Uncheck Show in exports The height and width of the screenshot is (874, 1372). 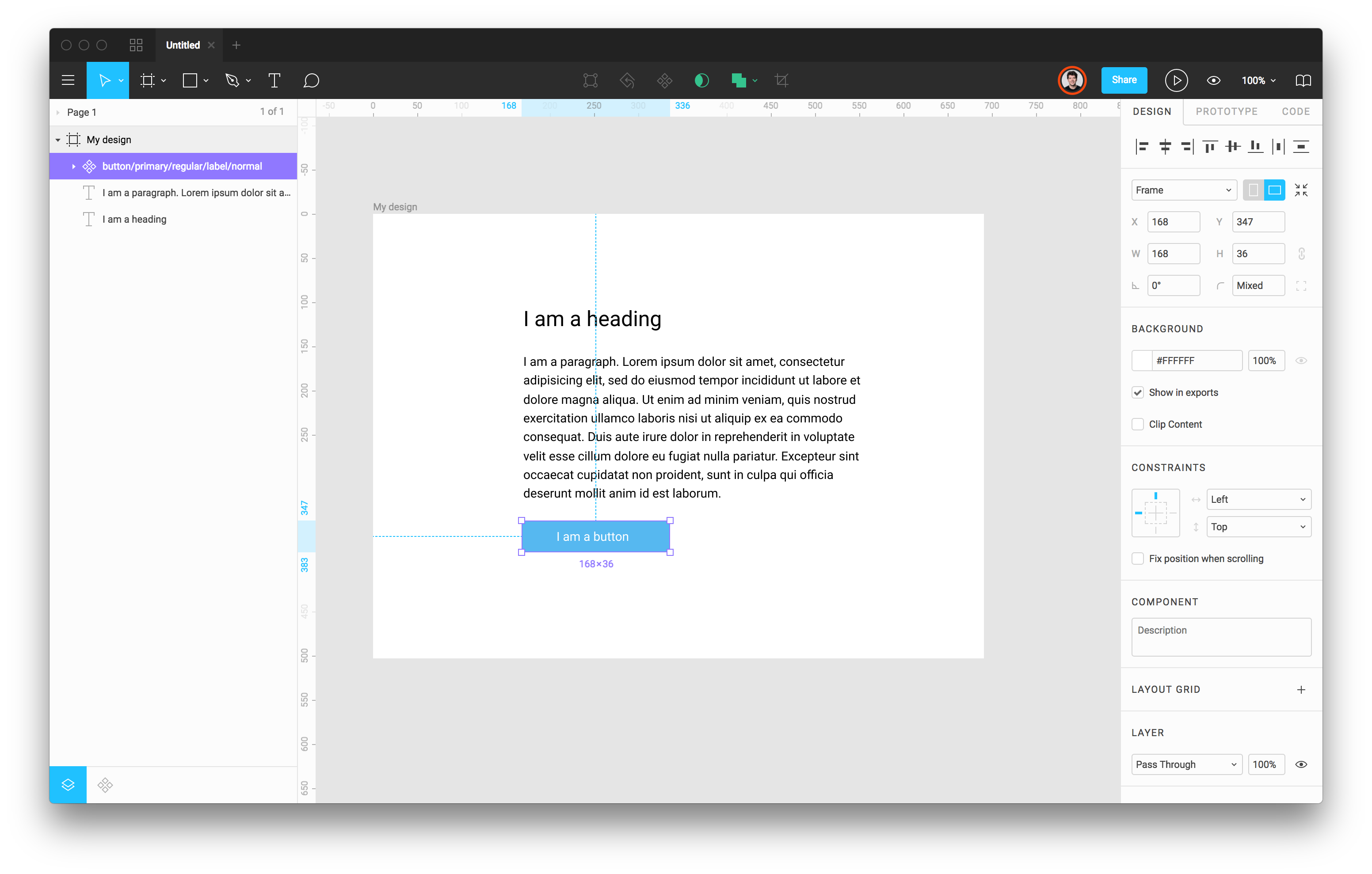click(x=1138, y=392)
